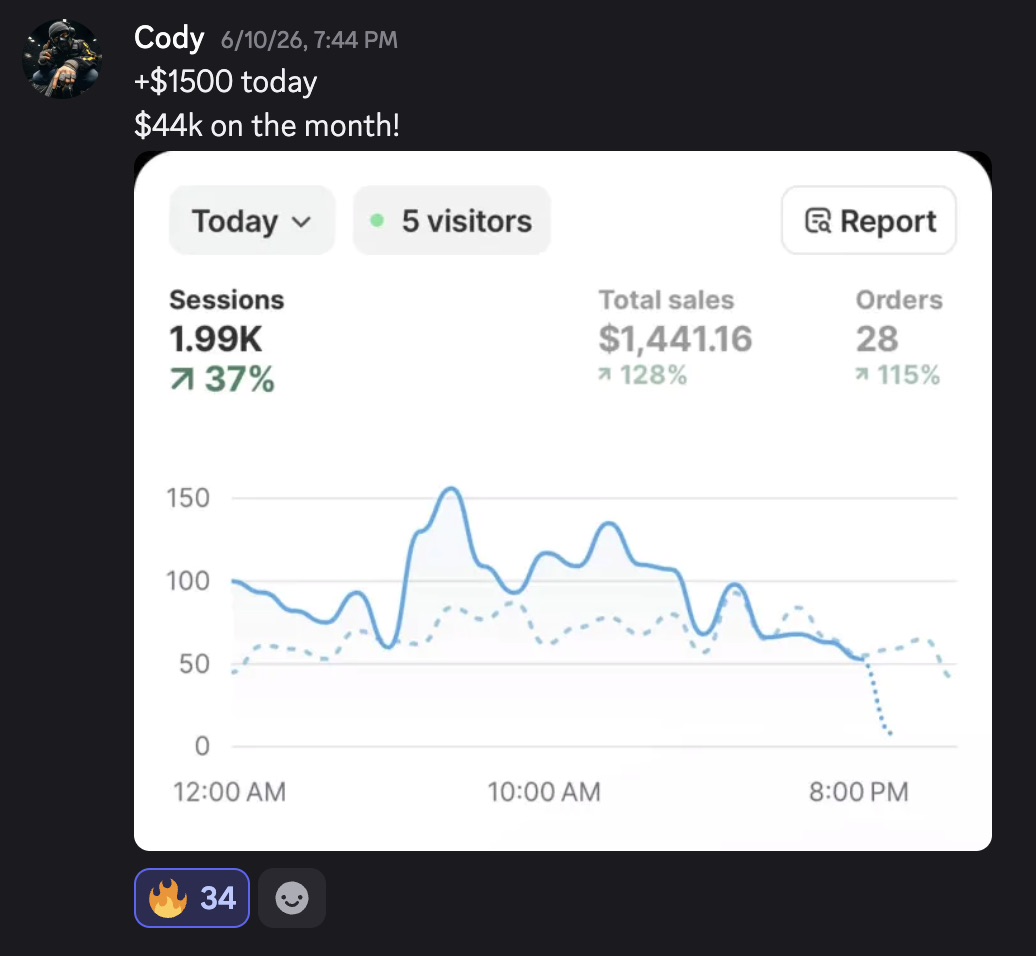The height and width of the screenshot is (956, 1036).
Task: Click the 10:00 AM axis label
Action: point(544,791)
